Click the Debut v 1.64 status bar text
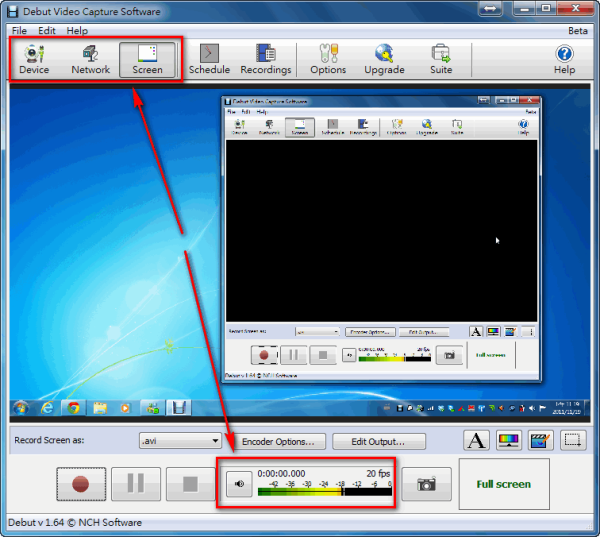Screen dimensions: 600x537 (x=75, y=523)
